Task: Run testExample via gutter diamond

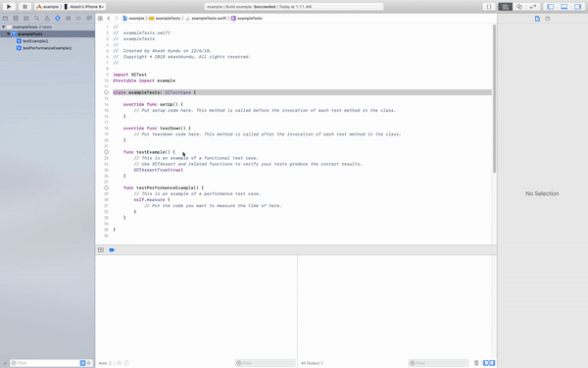Action: 106,152
